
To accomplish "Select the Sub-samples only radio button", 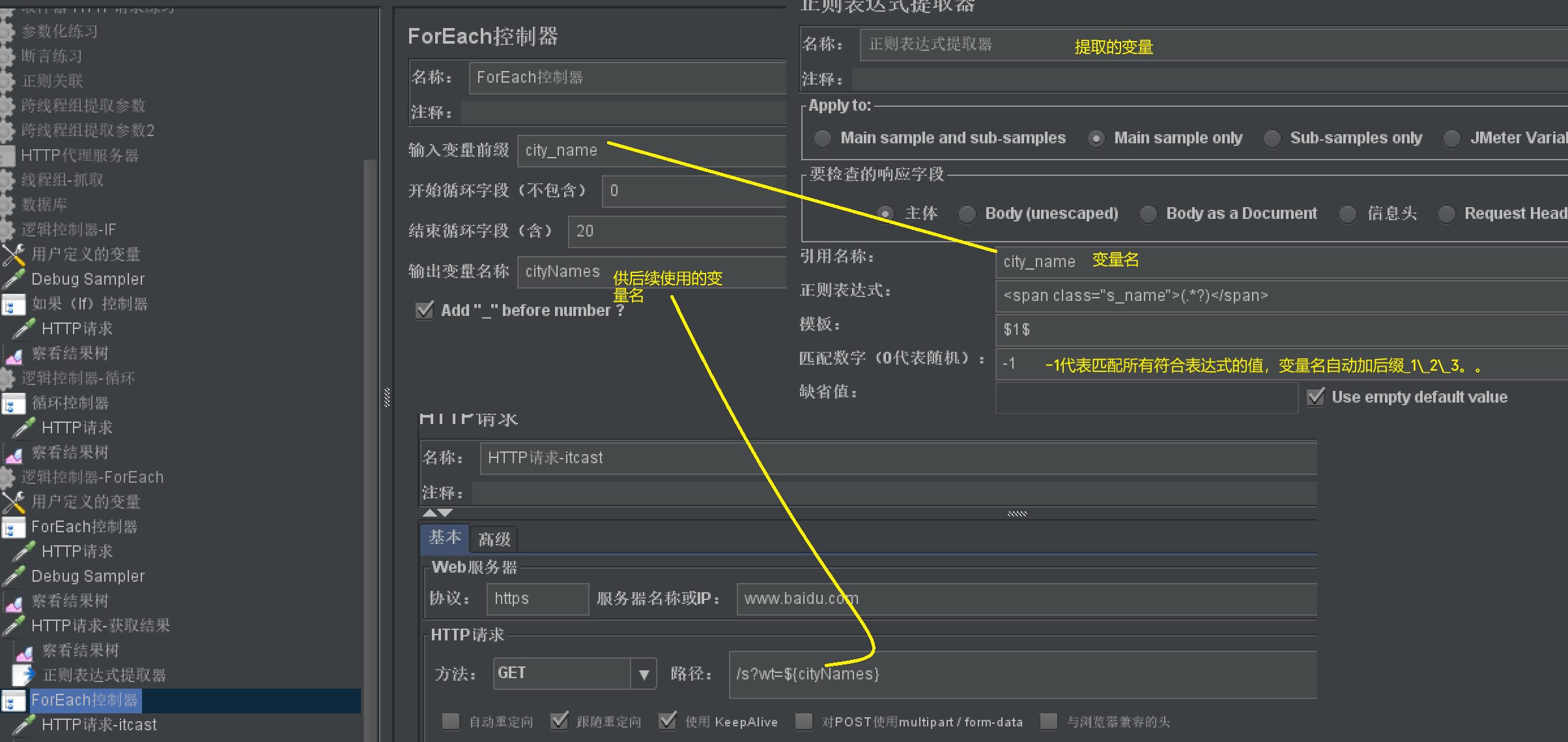I will (x=1272, y=138).
